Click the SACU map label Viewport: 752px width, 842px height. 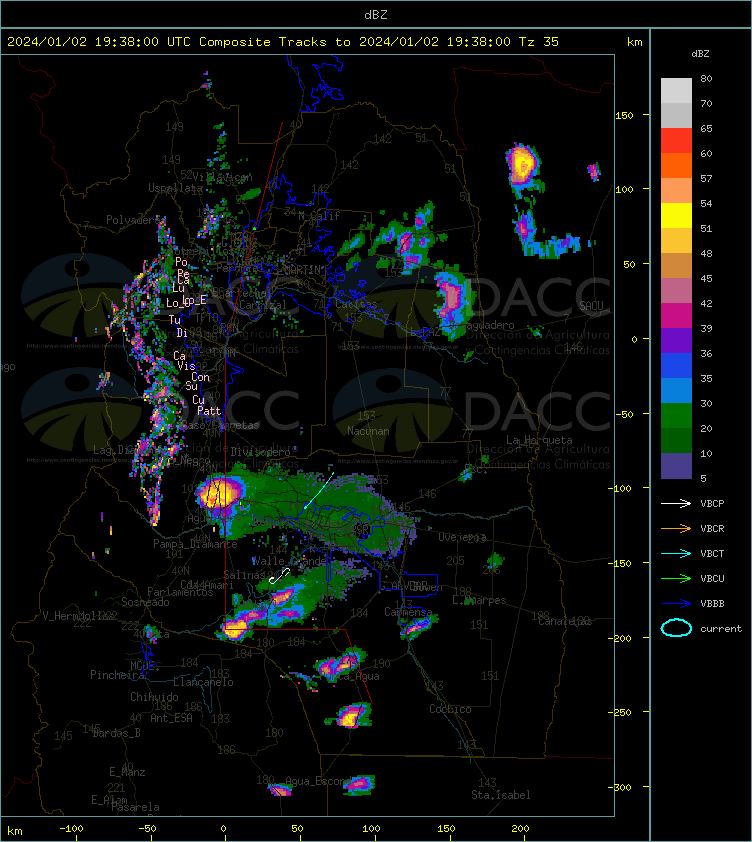[x=591, y=306]
